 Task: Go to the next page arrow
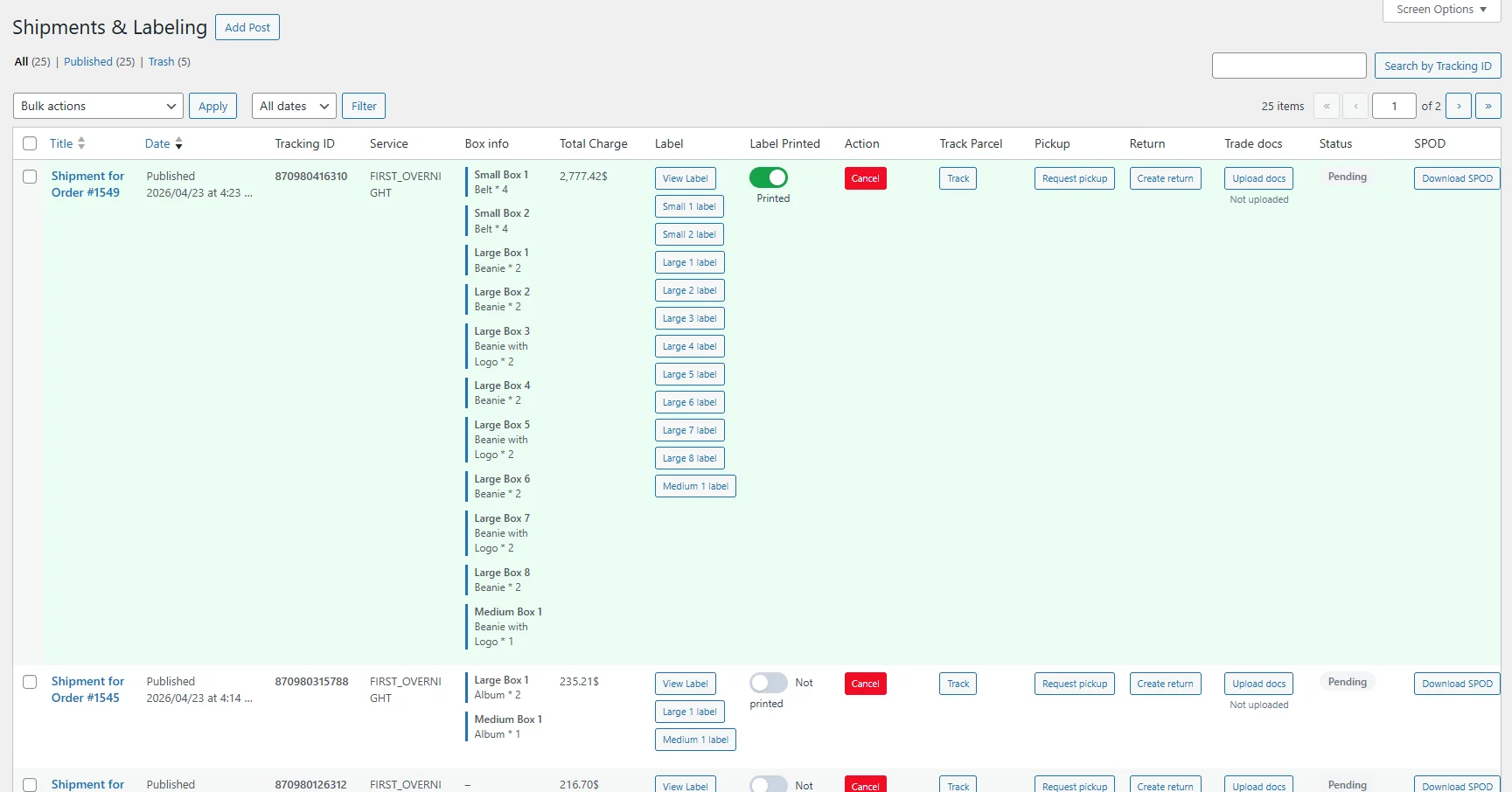[x=1459, y=106]
